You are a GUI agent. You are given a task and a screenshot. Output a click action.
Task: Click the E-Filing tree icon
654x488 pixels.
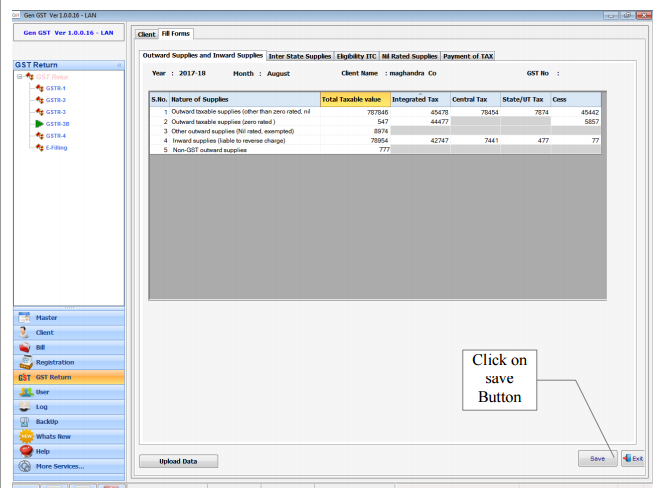click(40, 148)
